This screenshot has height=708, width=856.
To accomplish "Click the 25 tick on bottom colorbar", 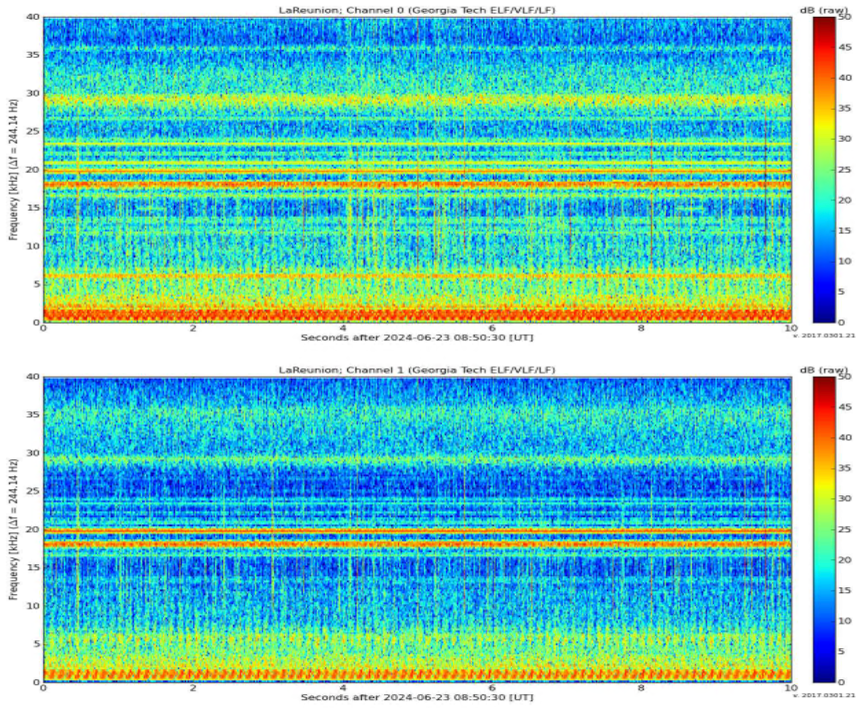I will coord(848,530).
